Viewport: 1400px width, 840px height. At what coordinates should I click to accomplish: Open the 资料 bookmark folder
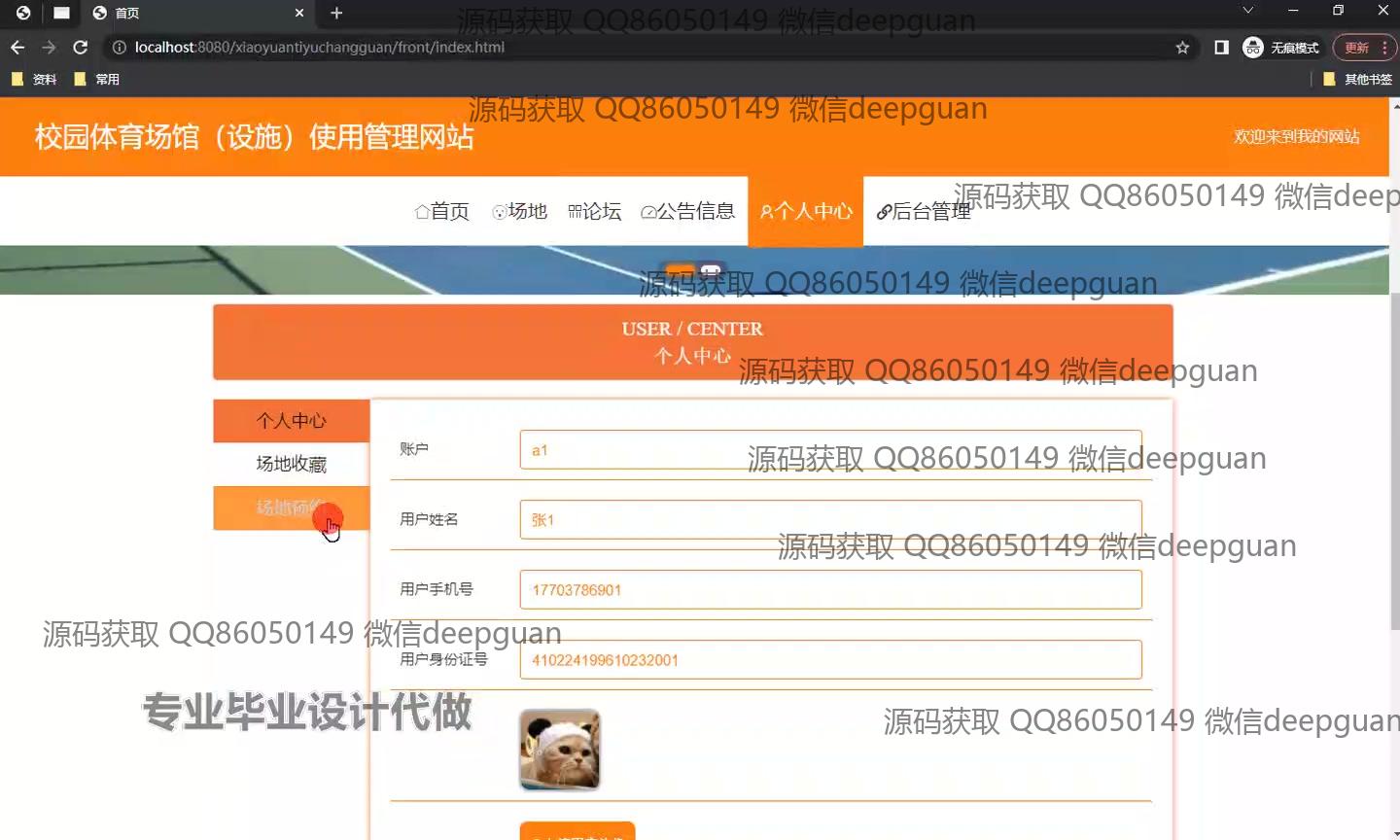34,80
